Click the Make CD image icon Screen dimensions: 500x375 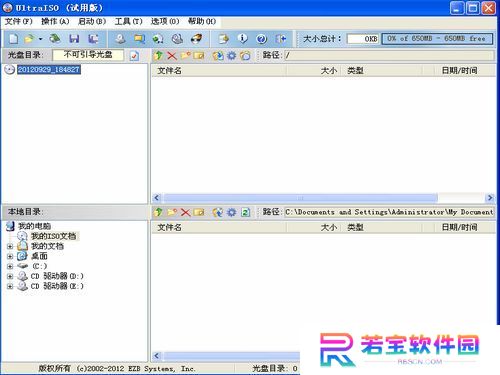pos(120,39)
